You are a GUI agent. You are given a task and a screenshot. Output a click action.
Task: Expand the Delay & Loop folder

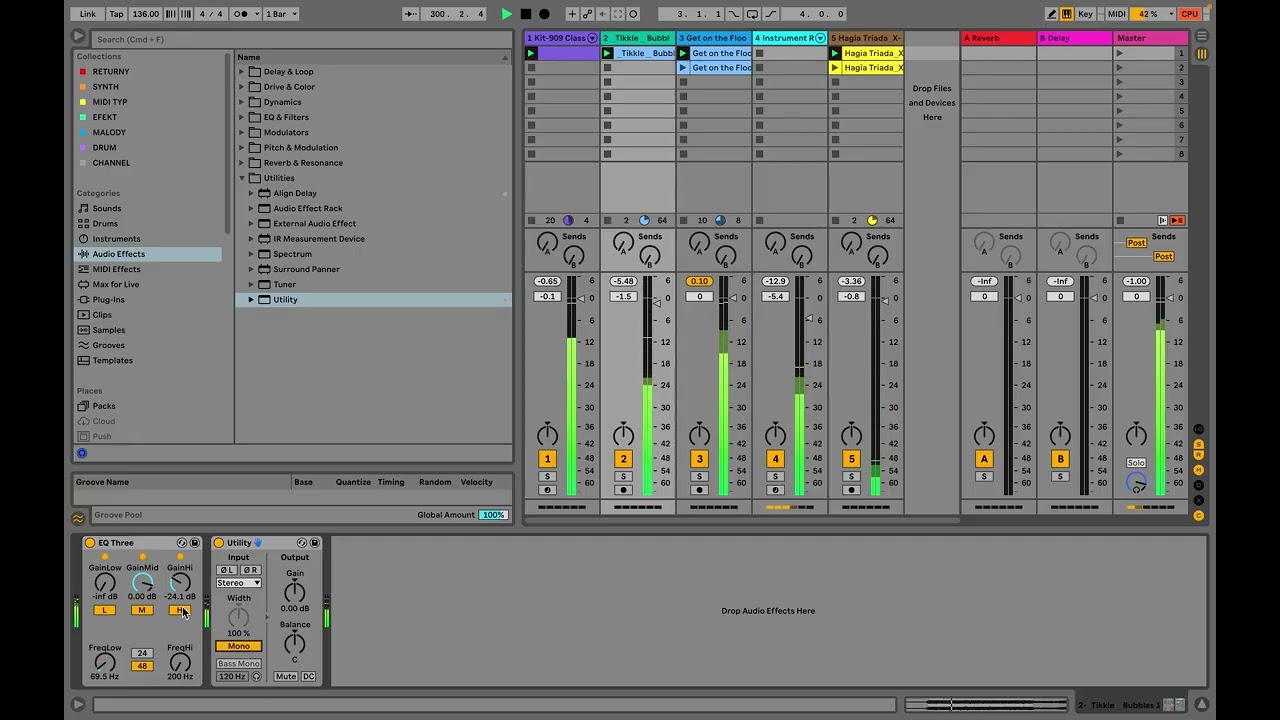242,72
